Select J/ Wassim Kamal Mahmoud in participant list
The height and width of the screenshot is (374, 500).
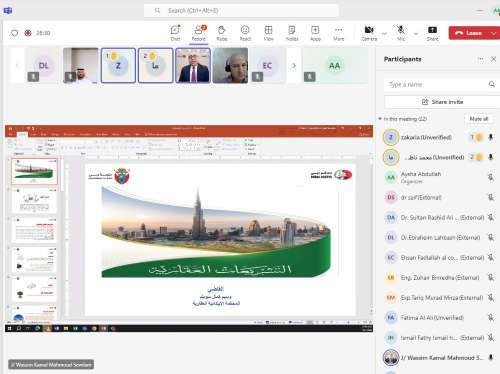pos(439,357)
